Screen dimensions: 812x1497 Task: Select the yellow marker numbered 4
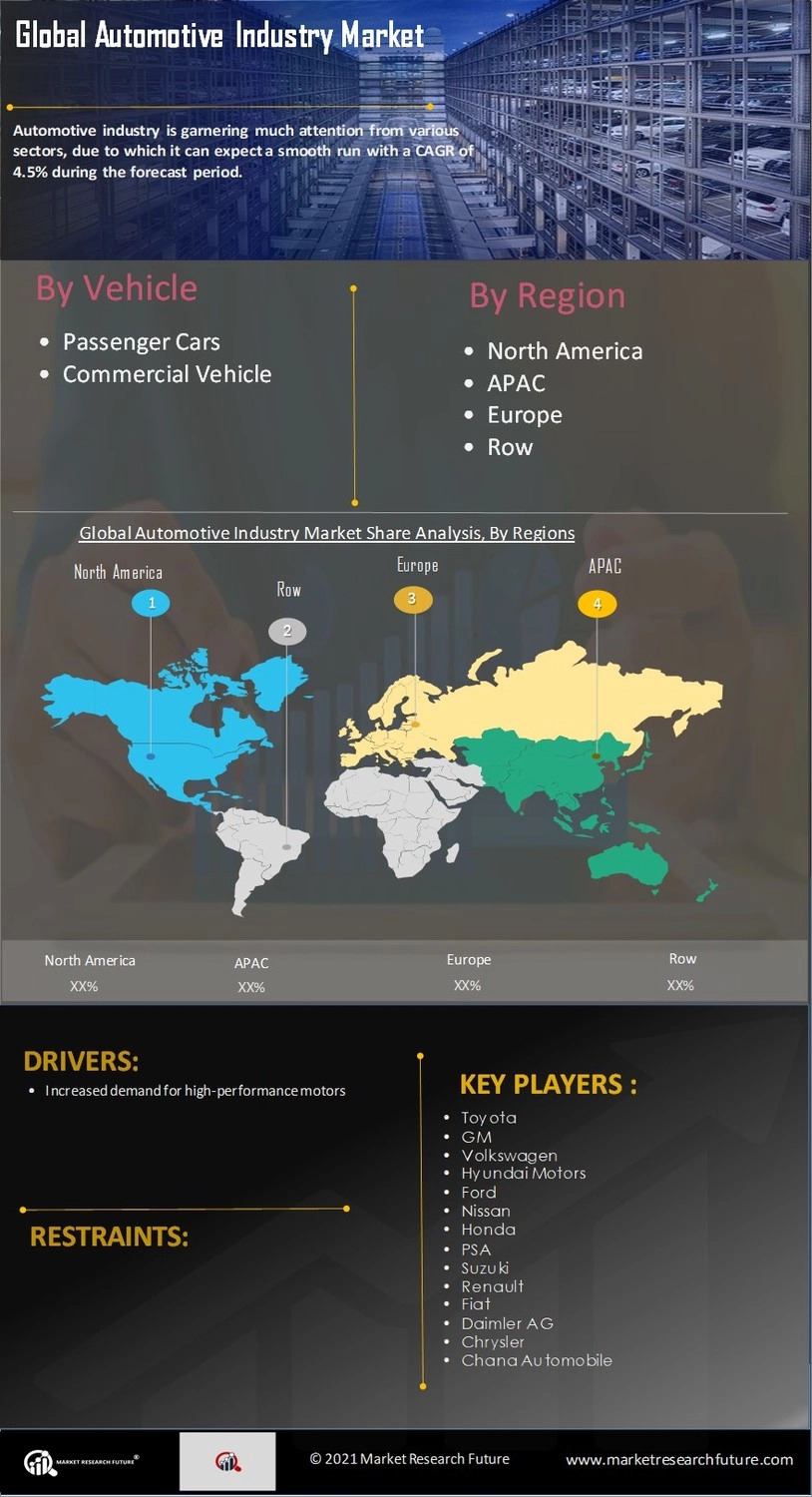point(597,604)
